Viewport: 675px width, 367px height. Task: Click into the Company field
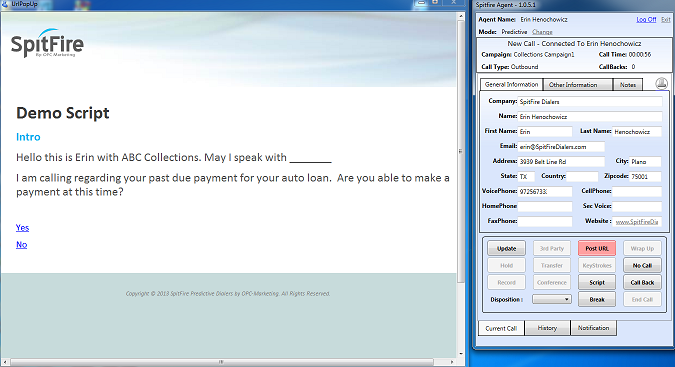590,102
